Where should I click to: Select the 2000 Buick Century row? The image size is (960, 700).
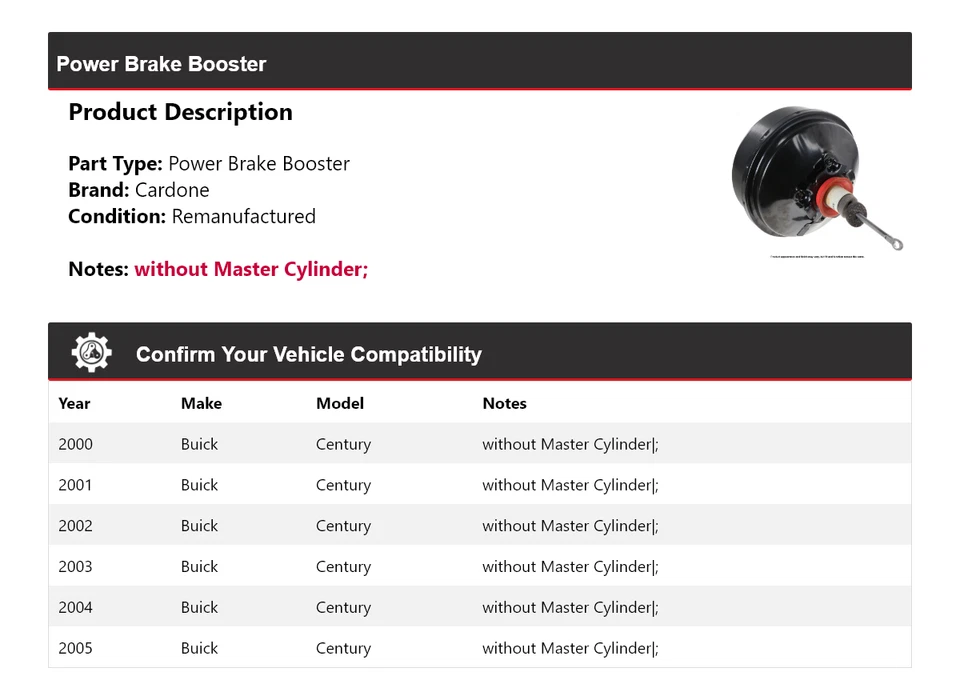(480, 443)
